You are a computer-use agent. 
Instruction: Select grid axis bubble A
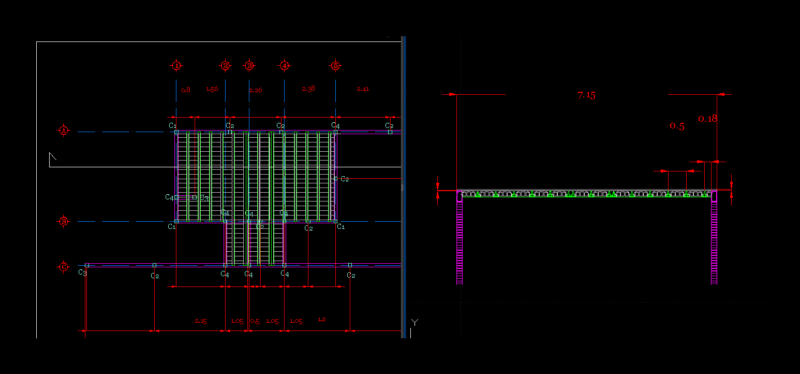(63, 131)
